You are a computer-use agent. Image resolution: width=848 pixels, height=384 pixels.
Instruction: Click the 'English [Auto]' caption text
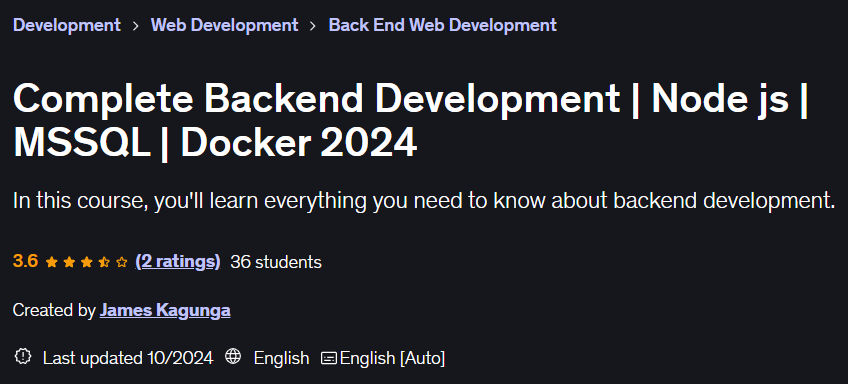(393, 358)
